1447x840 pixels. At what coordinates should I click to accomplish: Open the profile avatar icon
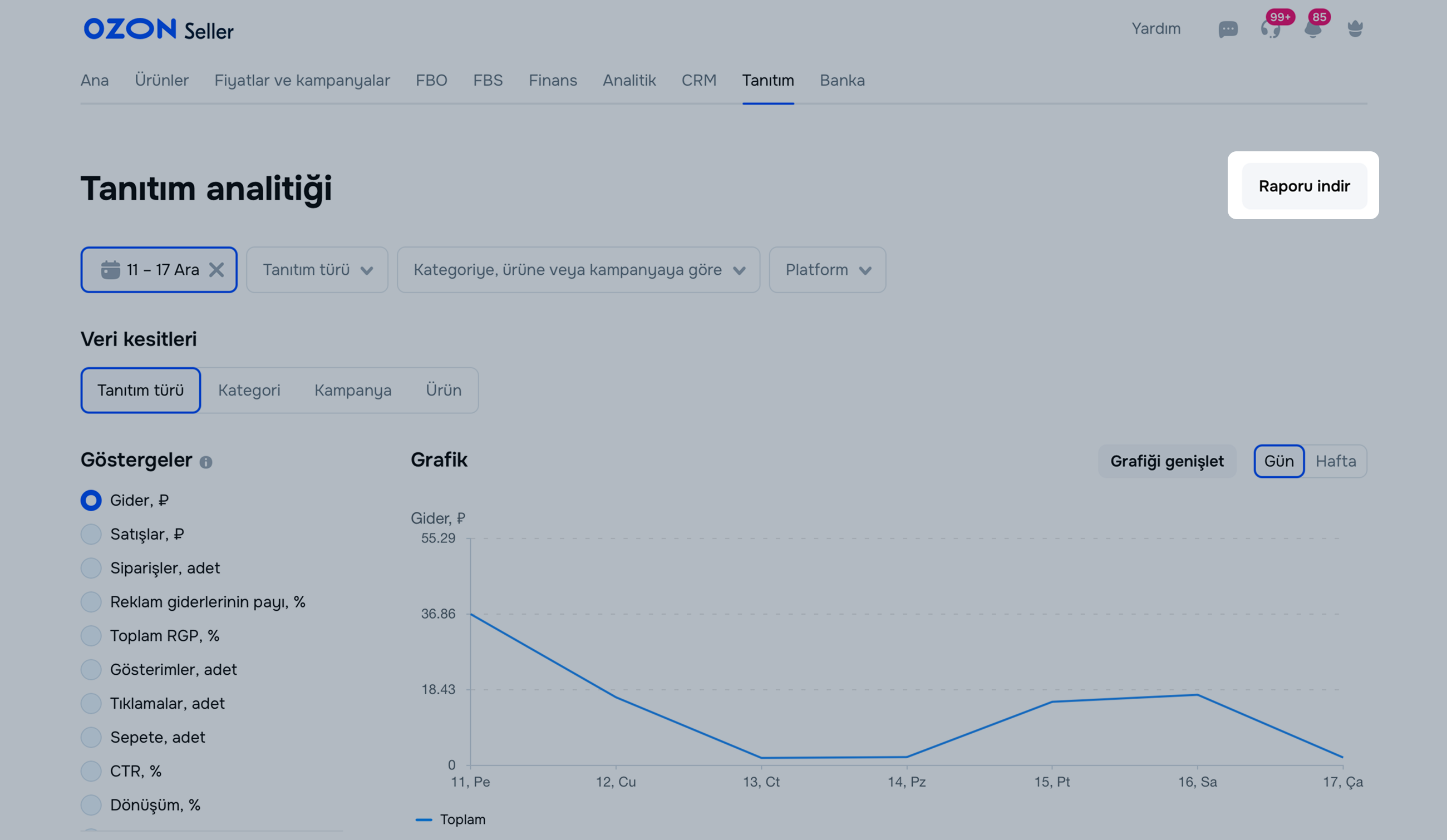(1355, 28)
